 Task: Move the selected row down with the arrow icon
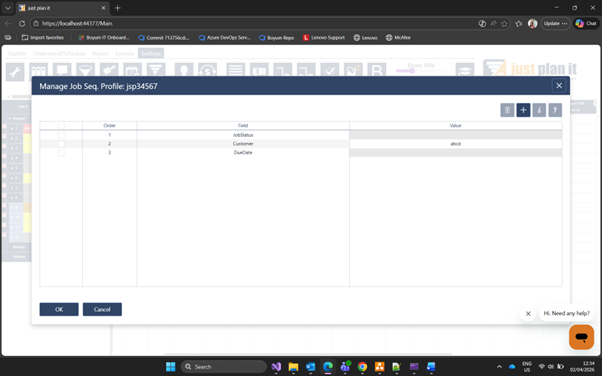539,110
